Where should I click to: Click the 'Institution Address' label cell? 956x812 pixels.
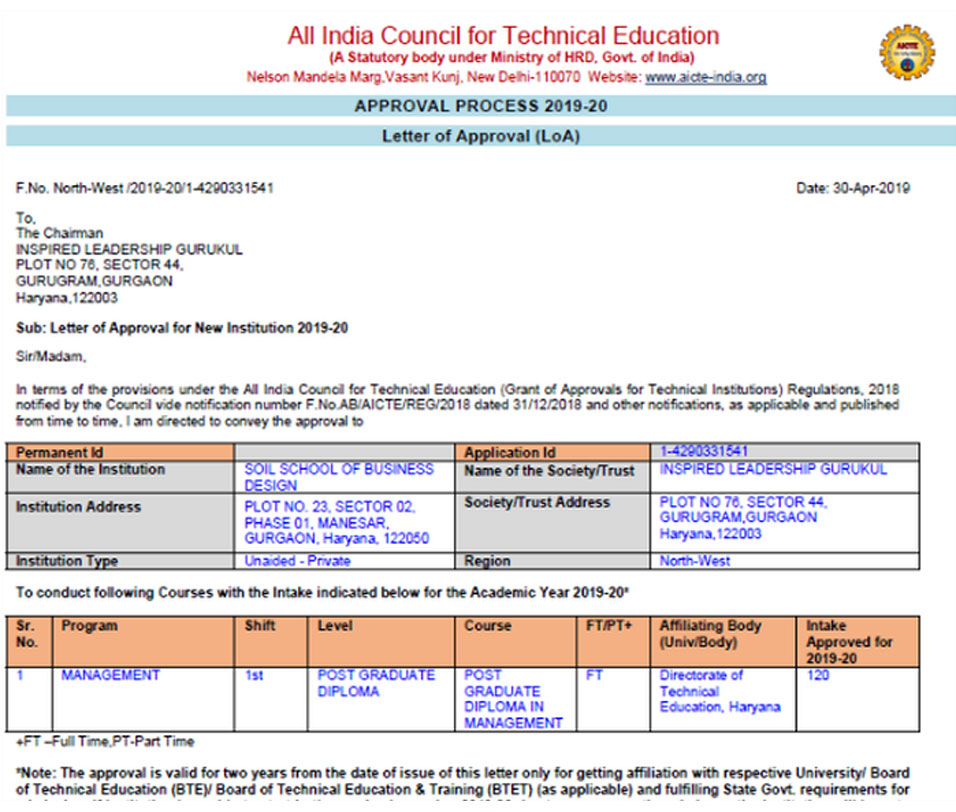[x=120, y=522]
